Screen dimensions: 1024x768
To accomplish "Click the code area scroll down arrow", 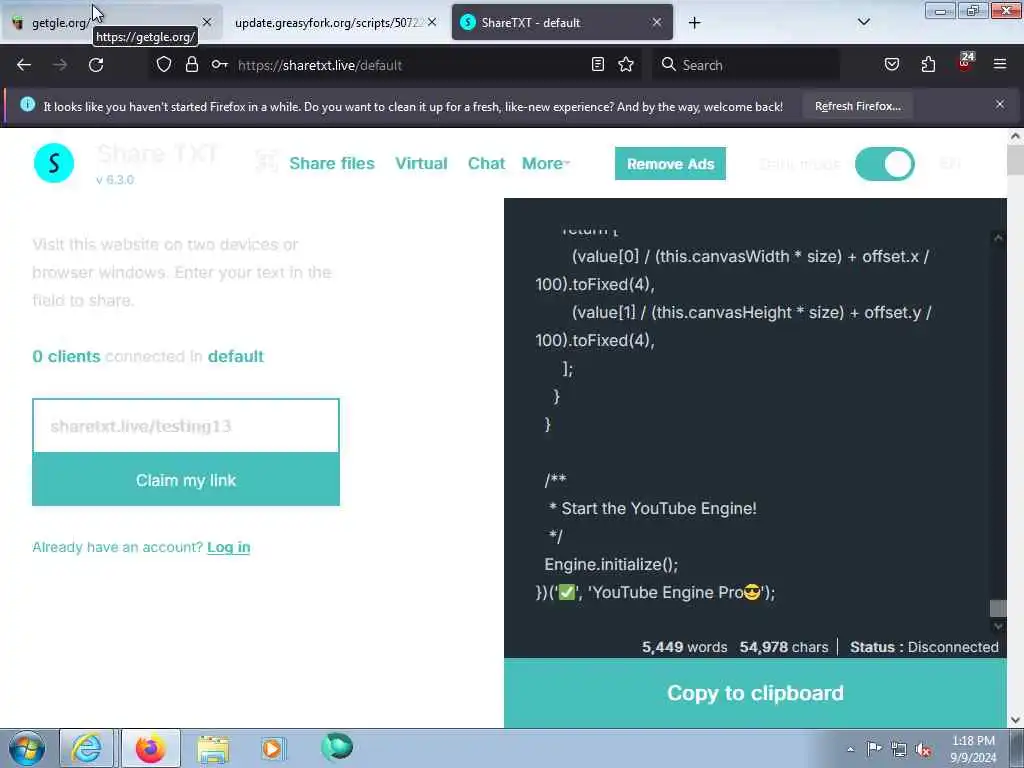I will tap(998, 626).
